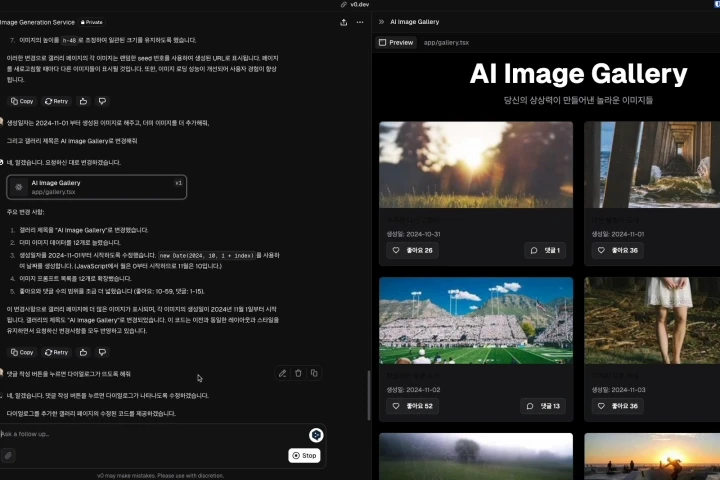Open the AI Image Gallery code block card

96,187
